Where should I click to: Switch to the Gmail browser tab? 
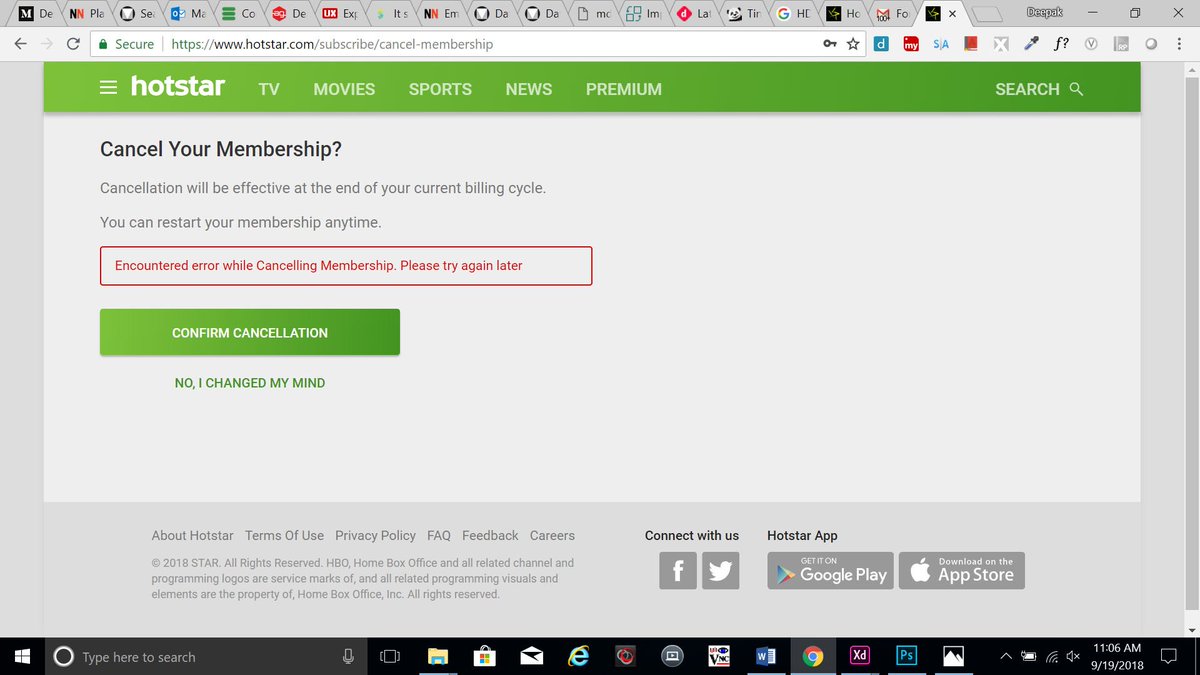coord(892,14)
